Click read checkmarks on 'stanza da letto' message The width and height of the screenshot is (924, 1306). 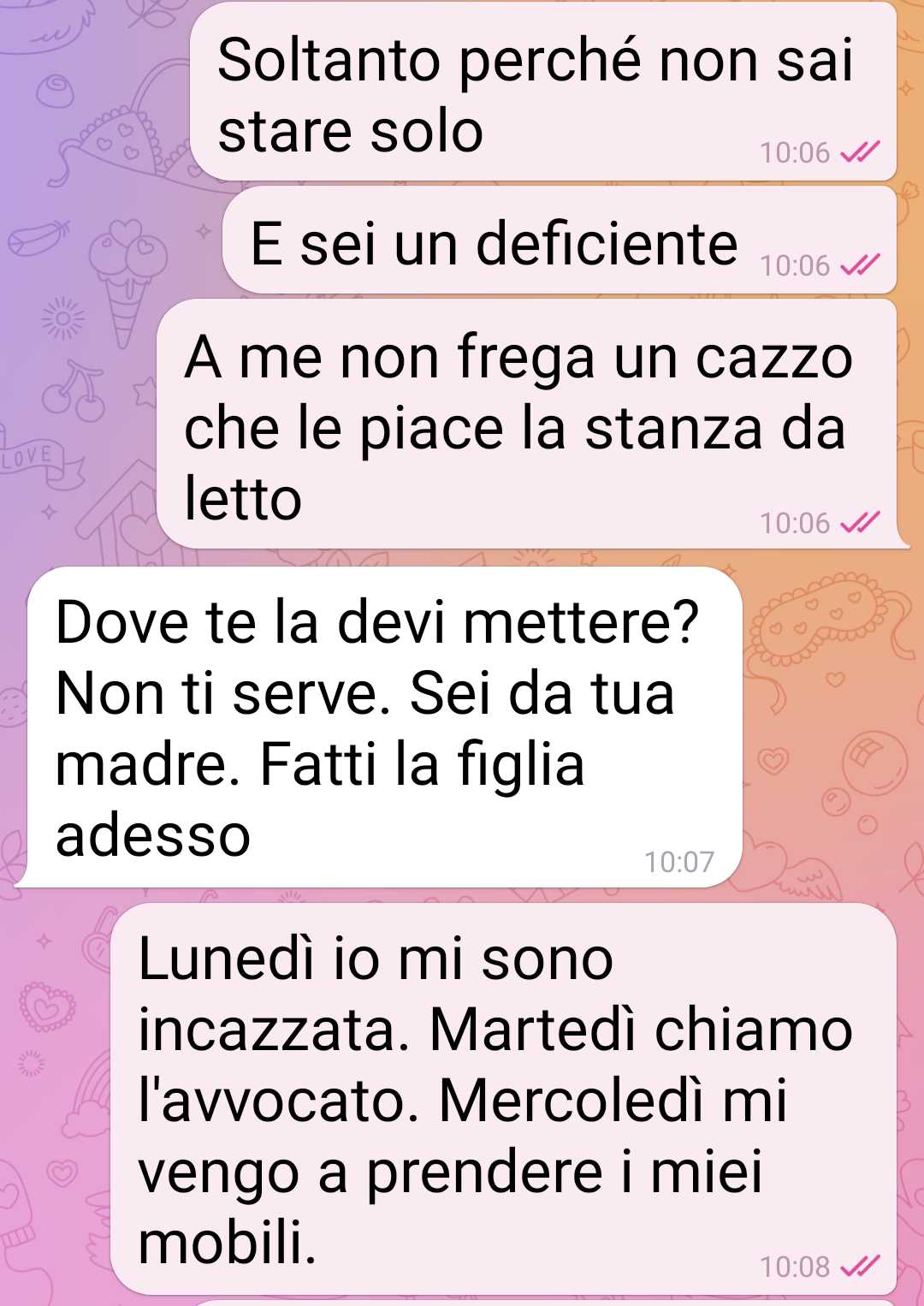(x=860, y=522)
